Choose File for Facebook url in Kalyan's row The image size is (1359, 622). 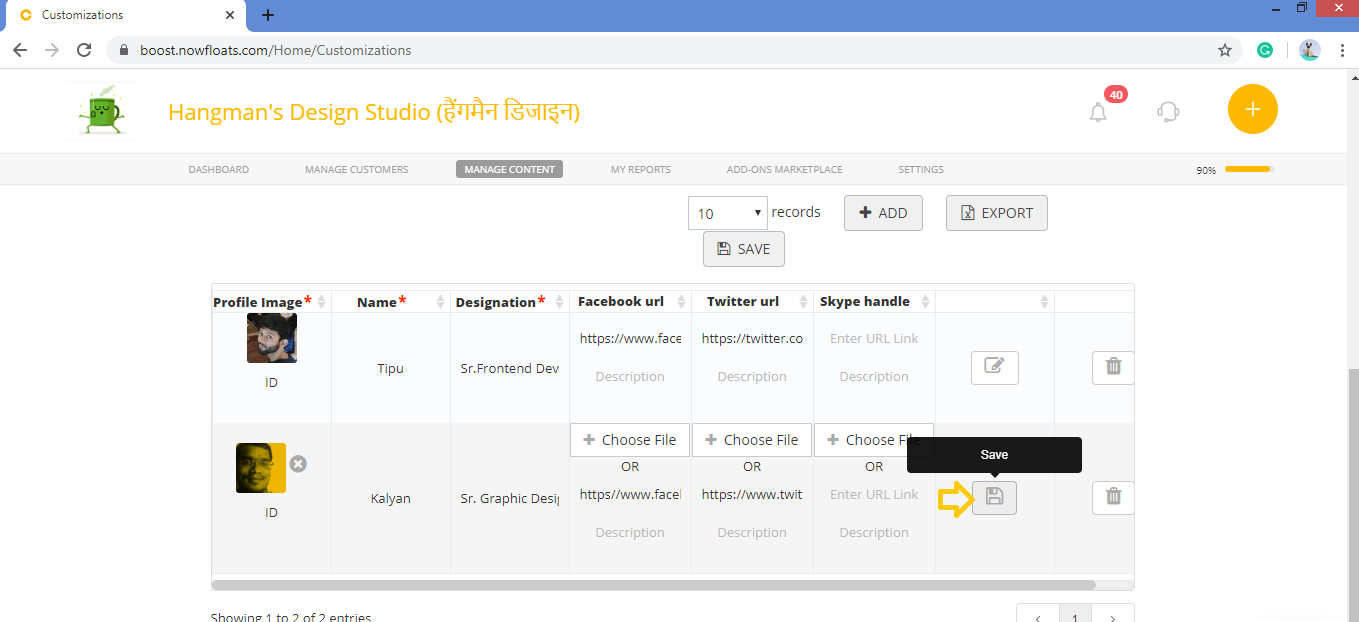click(630, 440)
